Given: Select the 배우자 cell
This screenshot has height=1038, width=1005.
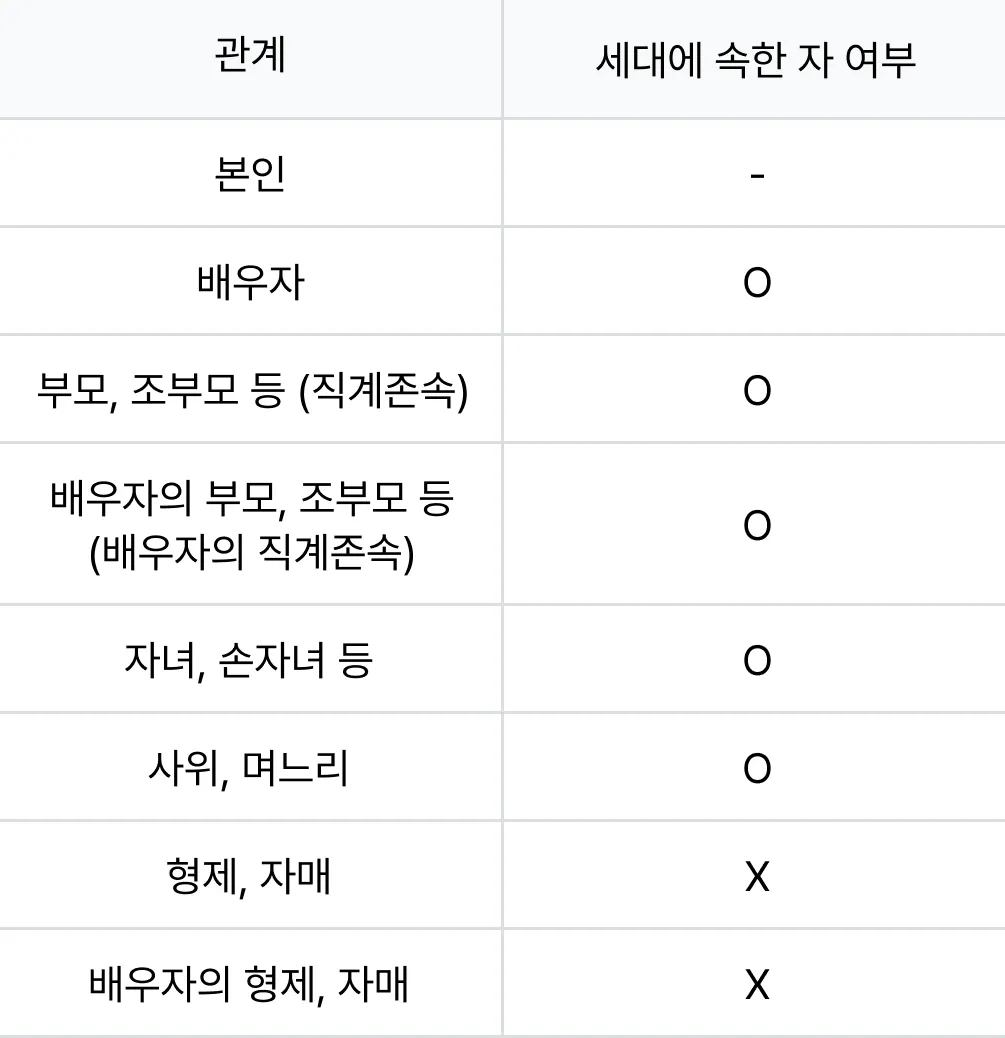Looking at the screenshot, I should coord(250,282).
